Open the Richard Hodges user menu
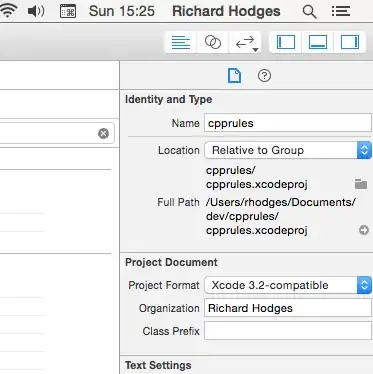This screenshot has height=374, width=373. pos(226,11)
